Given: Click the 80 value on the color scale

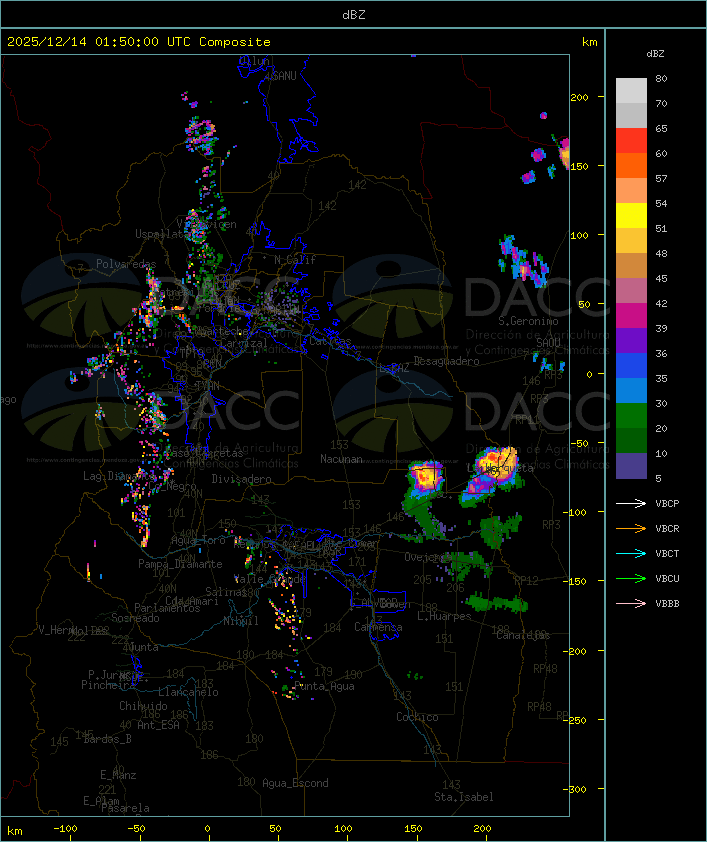Looking at the screenshot, I should 661,78.
